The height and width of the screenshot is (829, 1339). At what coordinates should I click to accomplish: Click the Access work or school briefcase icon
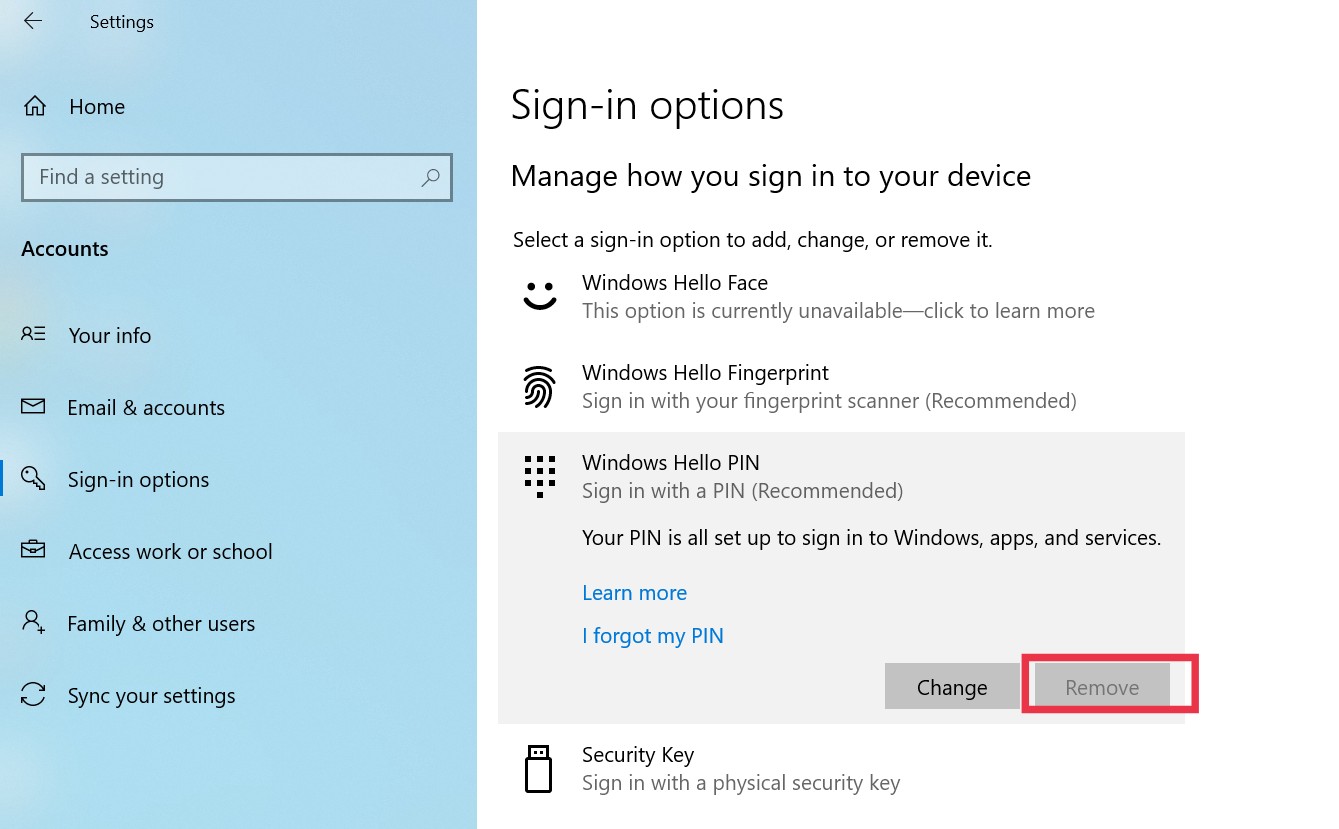[33, 551]
